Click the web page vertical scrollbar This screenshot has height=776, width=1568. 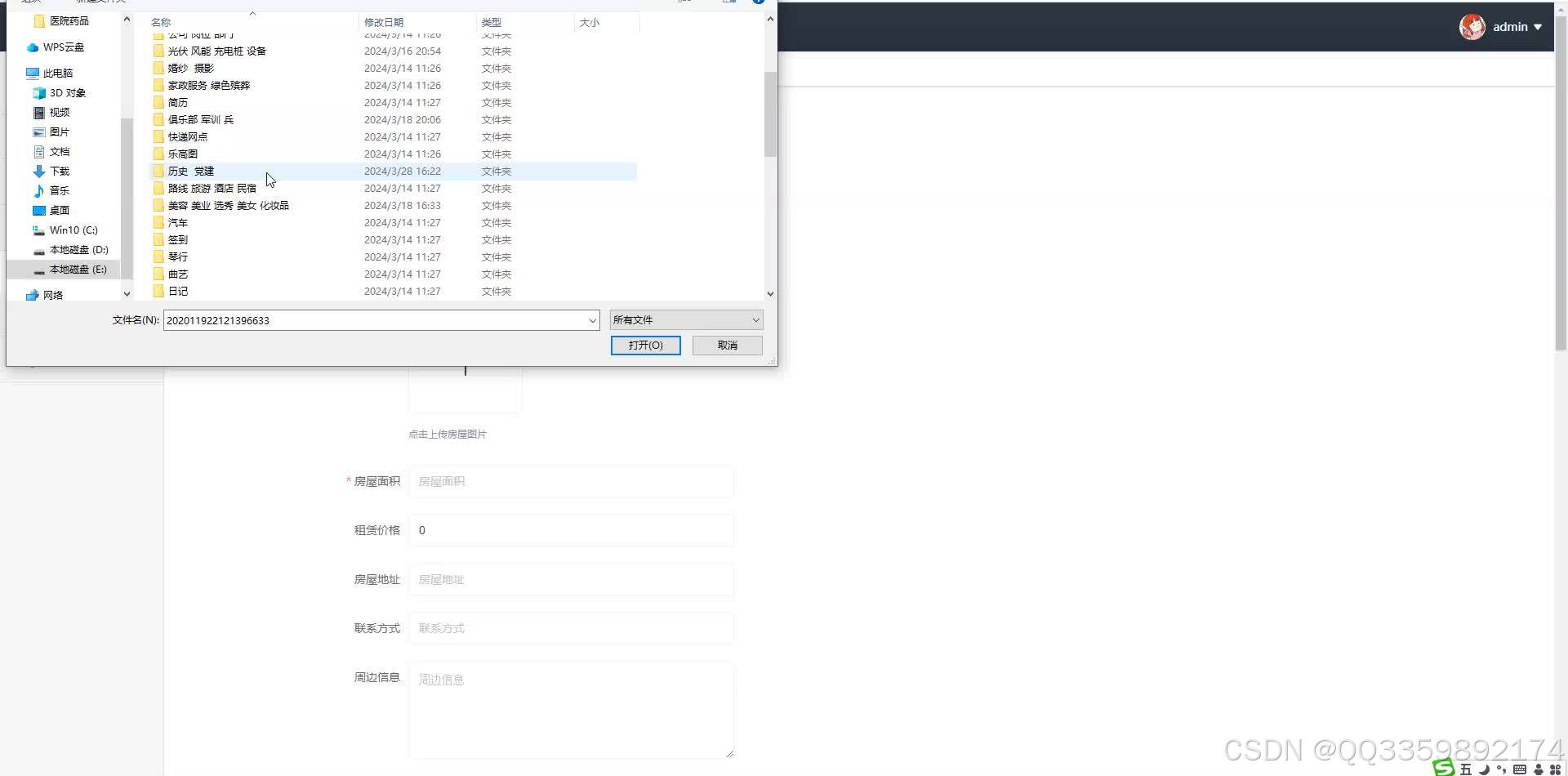[1561, 184]
